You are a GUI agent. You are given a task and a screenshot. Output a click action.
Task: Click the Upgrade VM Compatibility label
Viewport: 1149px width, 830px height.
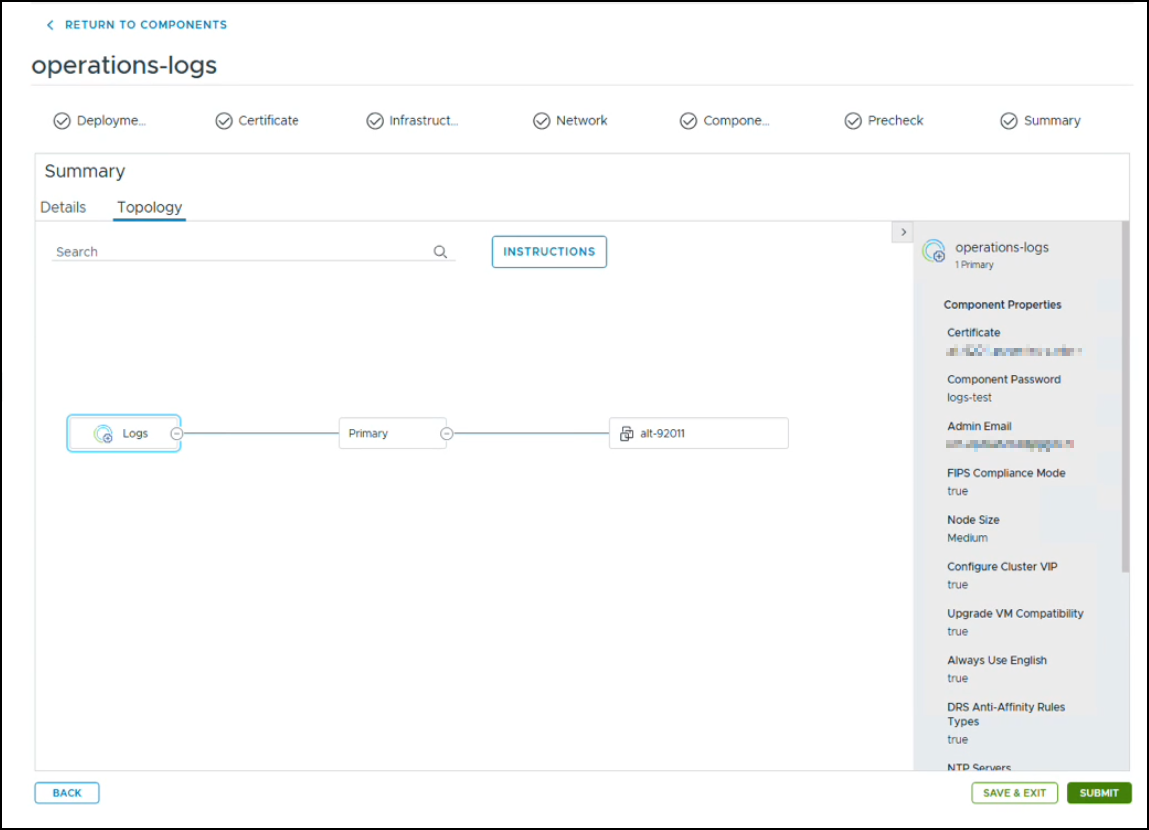pos(1014,614)
